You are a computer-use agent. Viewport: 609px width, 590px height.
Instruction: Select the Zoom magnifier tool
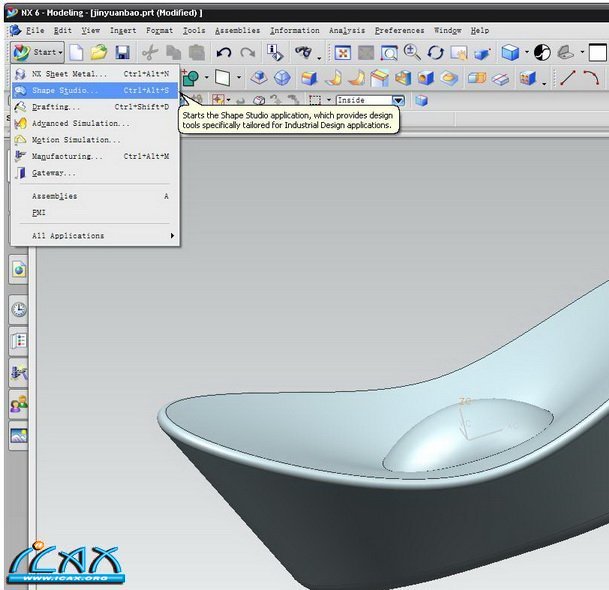point(412,52)
